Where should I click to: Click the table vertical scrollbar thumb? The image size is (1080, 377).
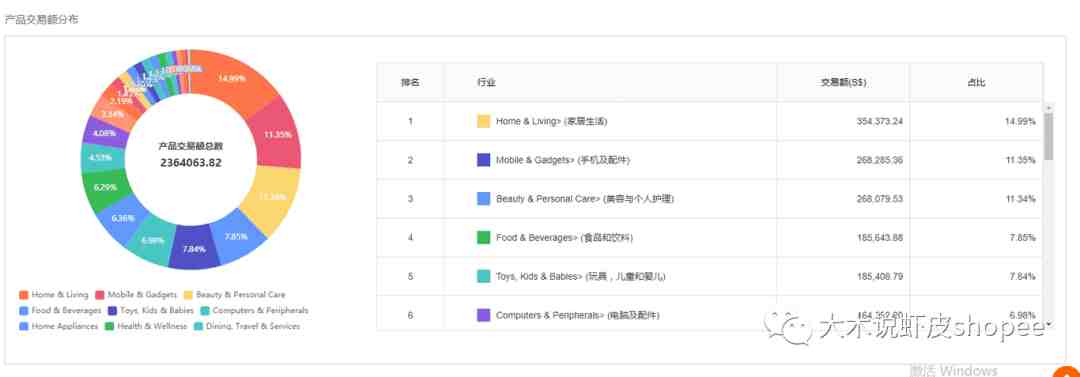pos(1048,136)
